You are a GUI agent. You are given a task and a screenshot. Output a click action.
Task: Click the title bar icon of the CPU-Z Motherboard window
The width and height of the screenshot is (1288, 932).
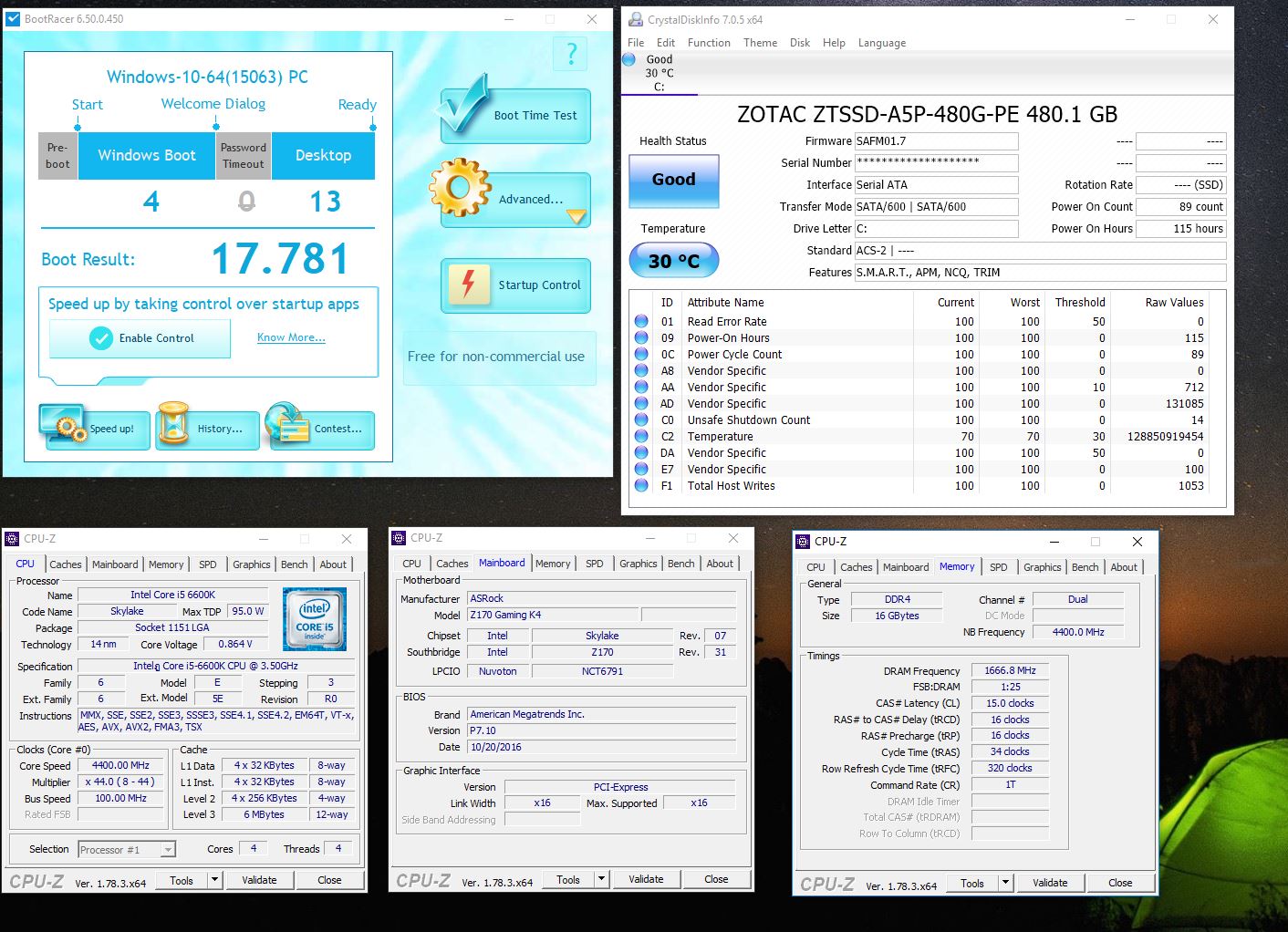[399, 538]
